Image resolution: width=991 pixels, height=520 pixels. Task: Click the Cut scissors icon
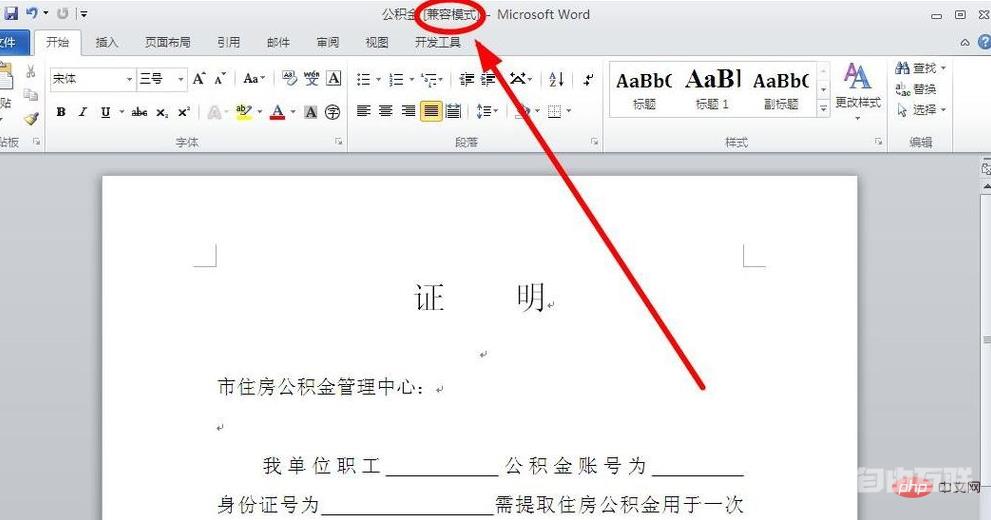click(31, 72)
